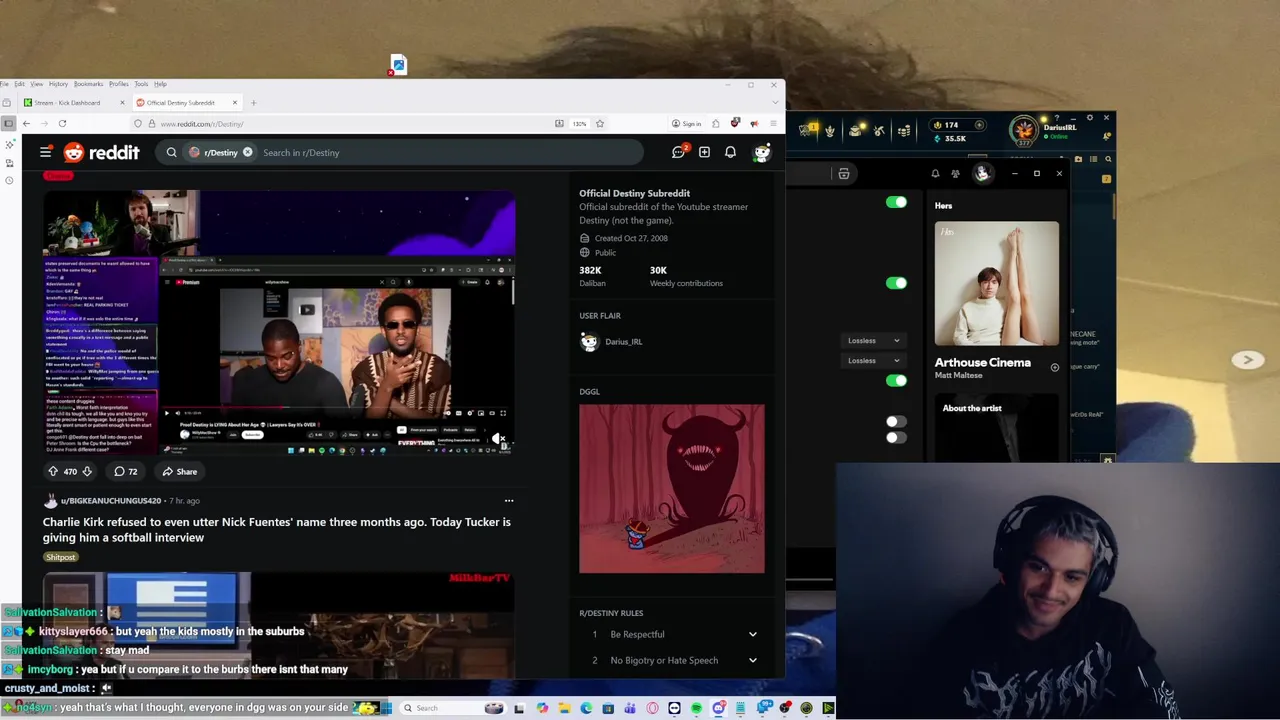Open the Bookmarks menu
1280x720 pixels.
88,84
